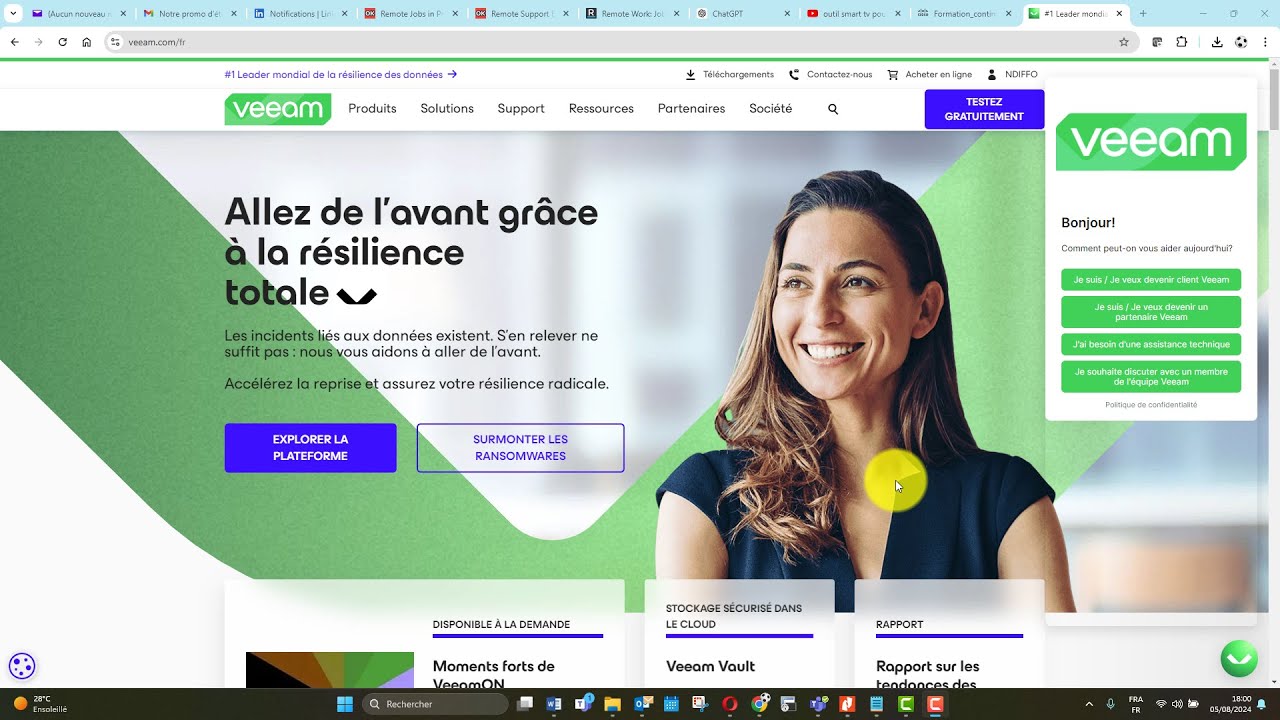Open the Ressources menu
1280x720 pixels.
601,109
